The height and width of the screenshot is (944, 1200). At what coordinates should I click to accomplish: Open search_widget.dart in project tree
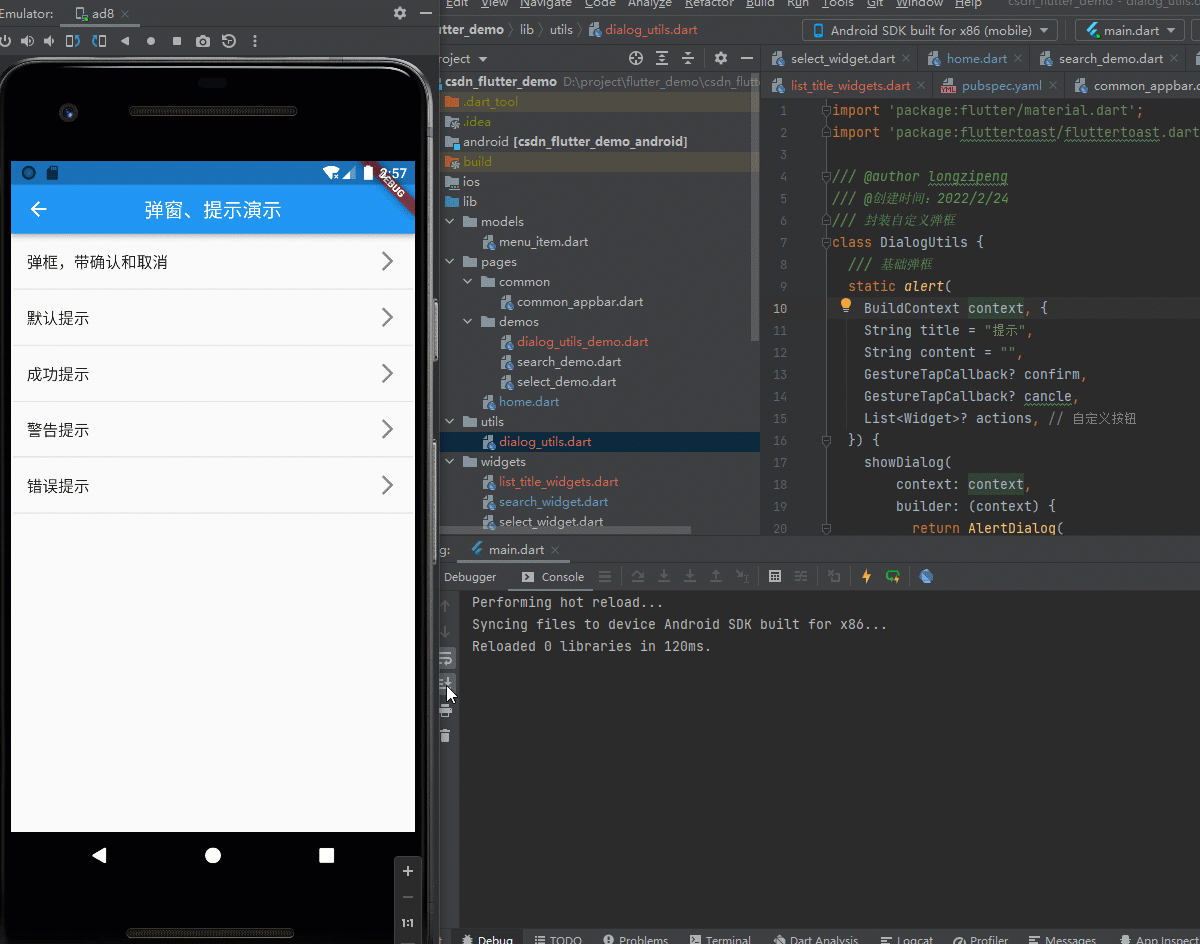pos(553,502)
